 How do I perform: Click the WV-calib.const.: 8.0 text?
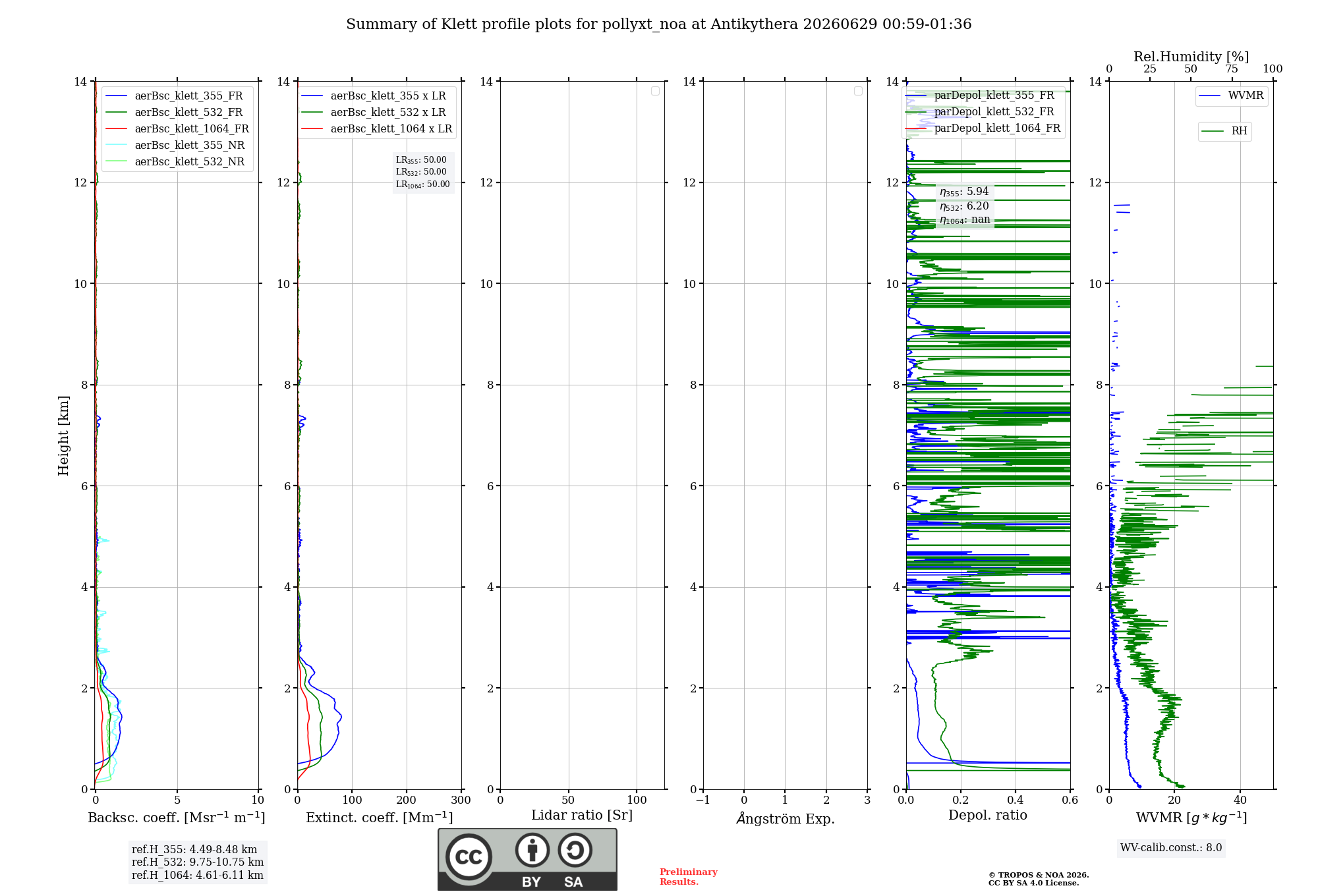[x=1171, y=848]
